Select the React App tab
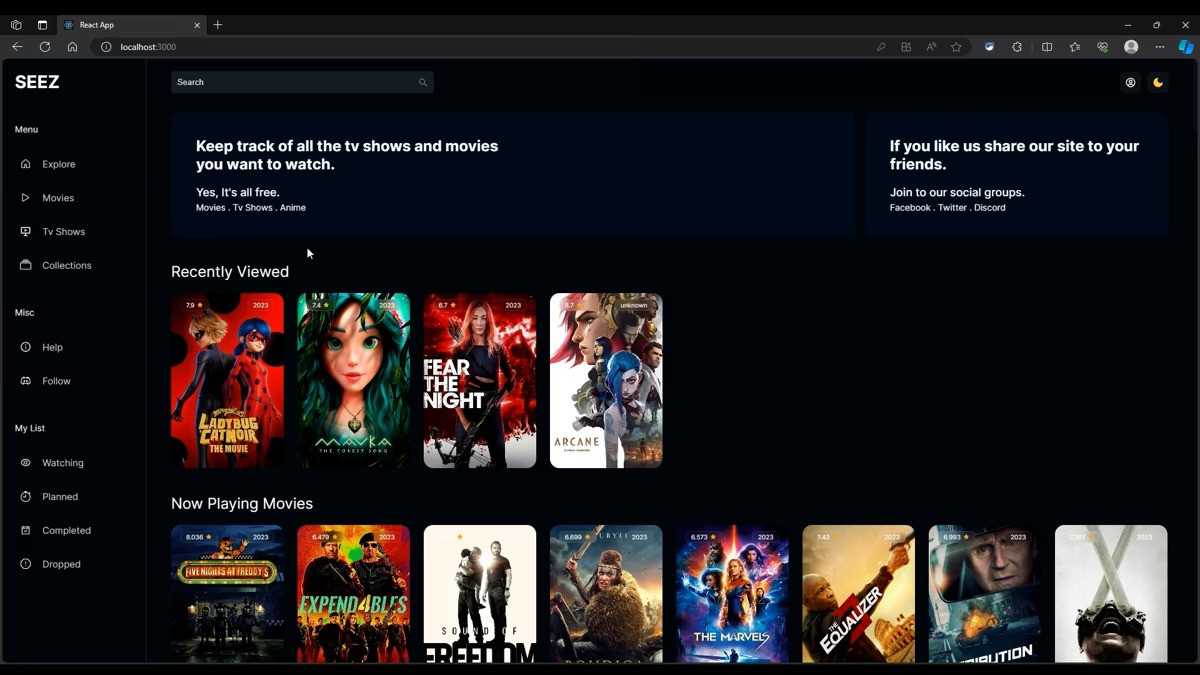 (132, 25)
